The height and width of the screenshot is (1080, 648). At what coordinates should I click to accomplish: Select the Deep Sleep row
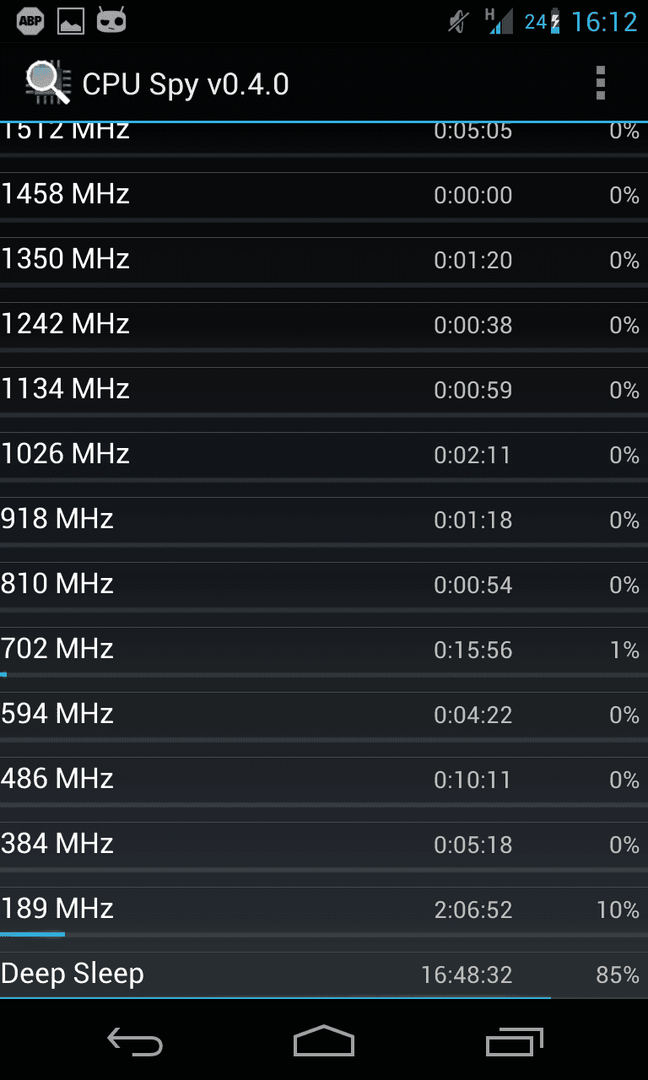point(324,975)
